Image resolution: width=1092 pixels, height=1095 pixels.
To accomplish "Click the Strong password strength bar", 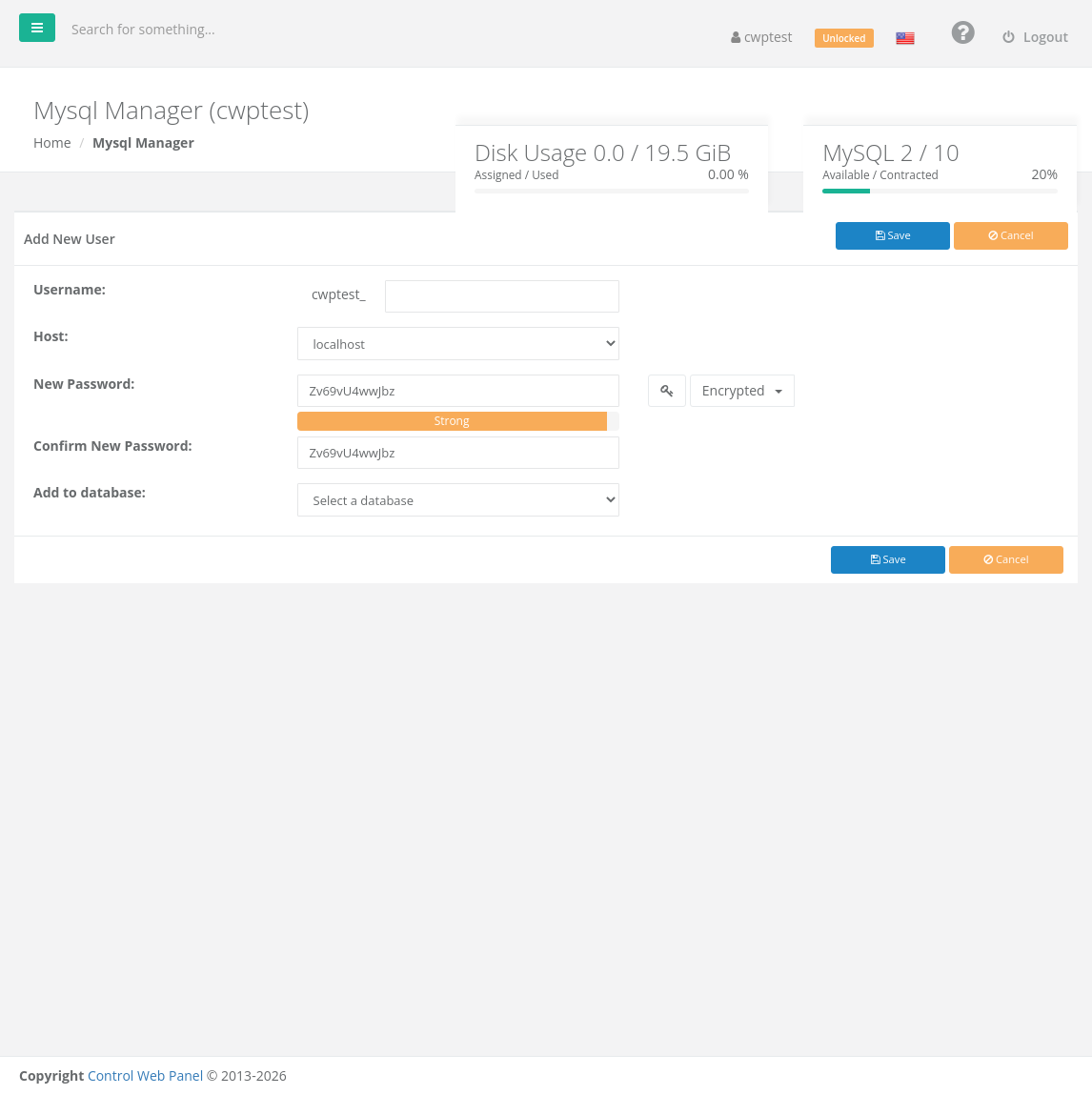I will pyautogui.click(x=452, y=421).
